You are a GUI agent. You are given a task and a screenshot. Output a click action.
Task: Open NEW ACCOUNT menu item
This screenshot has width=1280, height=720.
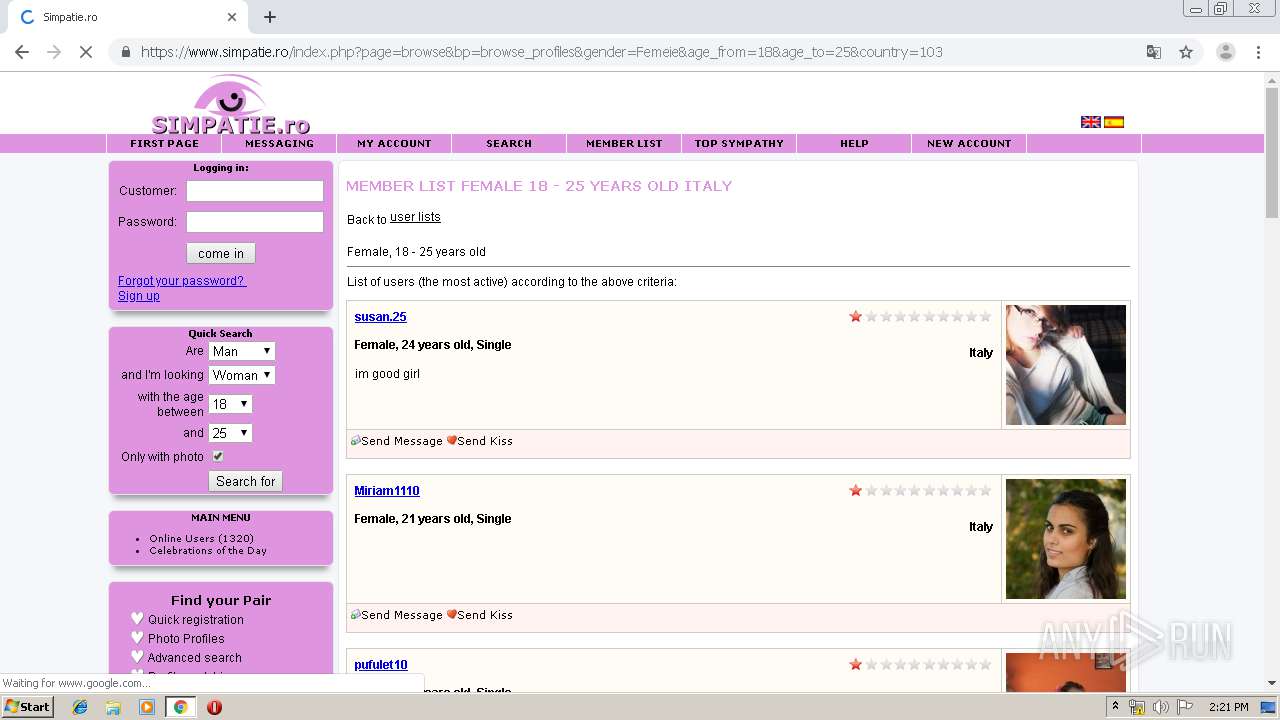point(969,143)
